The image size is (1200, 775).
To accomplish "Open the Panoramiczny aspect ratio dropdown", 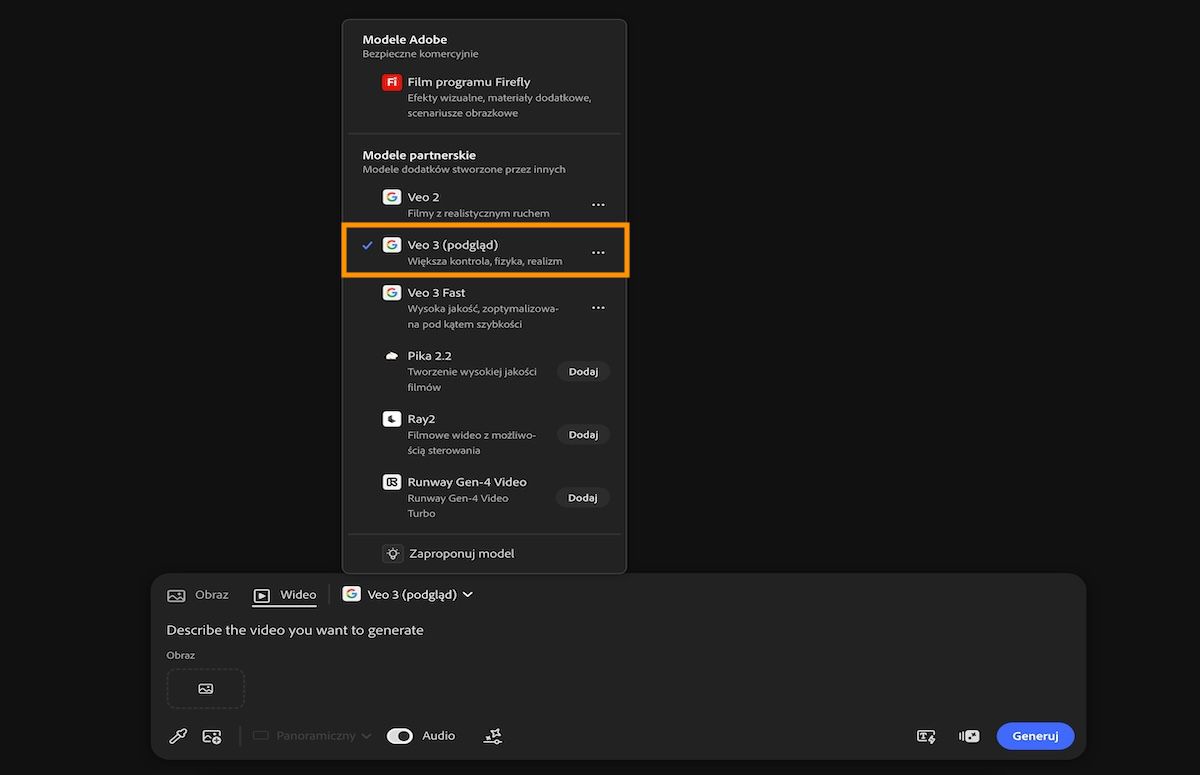I will 312,736.
